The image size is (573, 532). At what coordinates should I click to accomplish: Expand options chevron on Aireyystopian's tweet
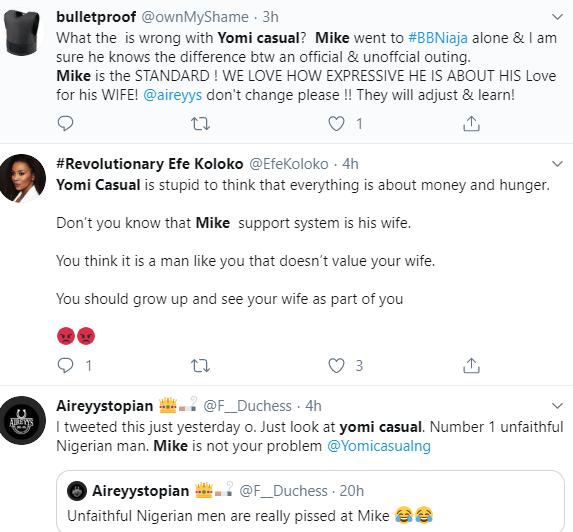click(x=557, y=406)
